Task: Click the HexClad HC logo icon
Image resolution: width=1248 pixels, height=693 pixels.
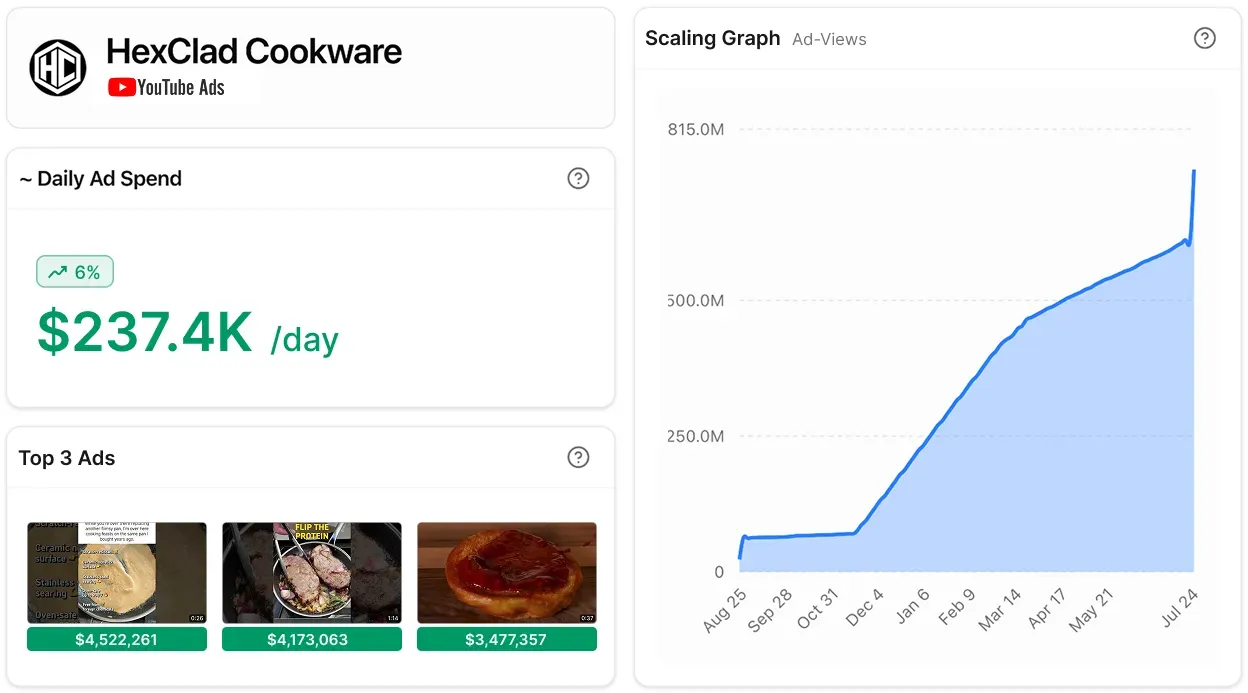Action: [58, 68]
